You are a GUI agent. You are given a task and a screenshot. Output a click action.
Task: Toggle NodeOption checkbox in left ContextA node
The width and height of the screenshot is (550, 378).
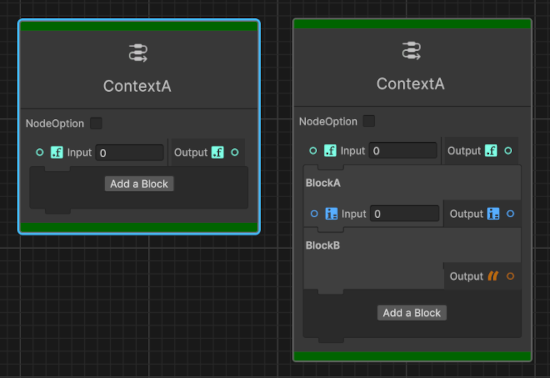click(96, 123)
